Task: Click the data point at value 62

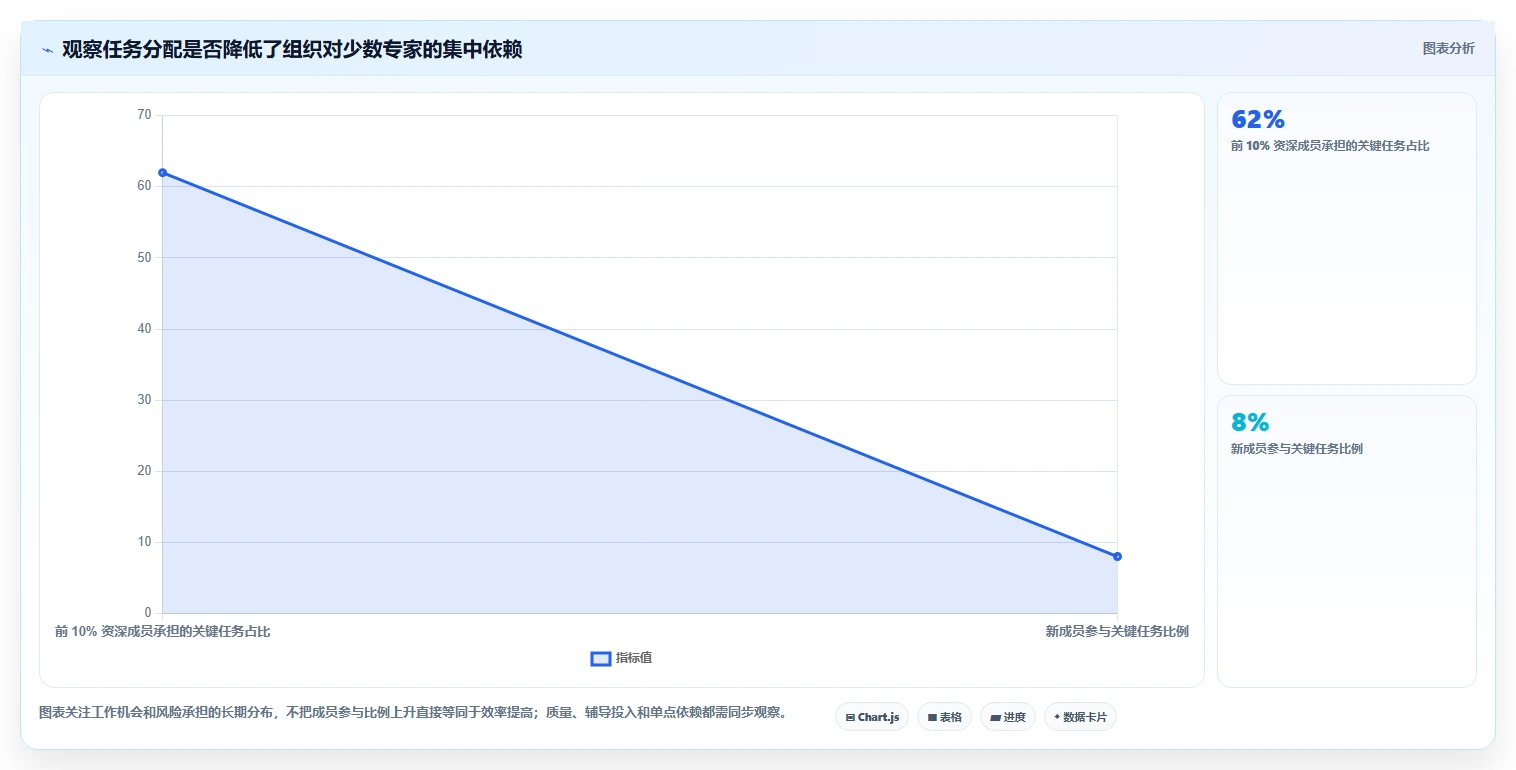Action: point(162,172)
